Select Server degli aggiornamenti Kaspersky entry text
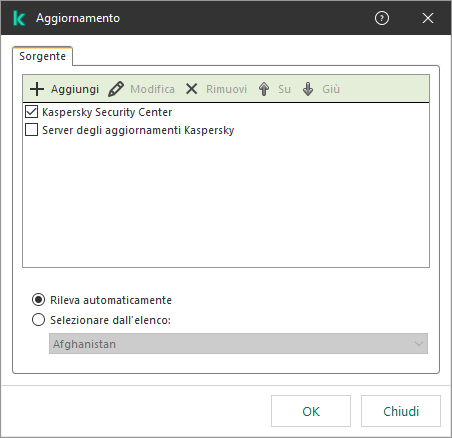The width and height of the screenshot is (452, 438). [138, 130]
